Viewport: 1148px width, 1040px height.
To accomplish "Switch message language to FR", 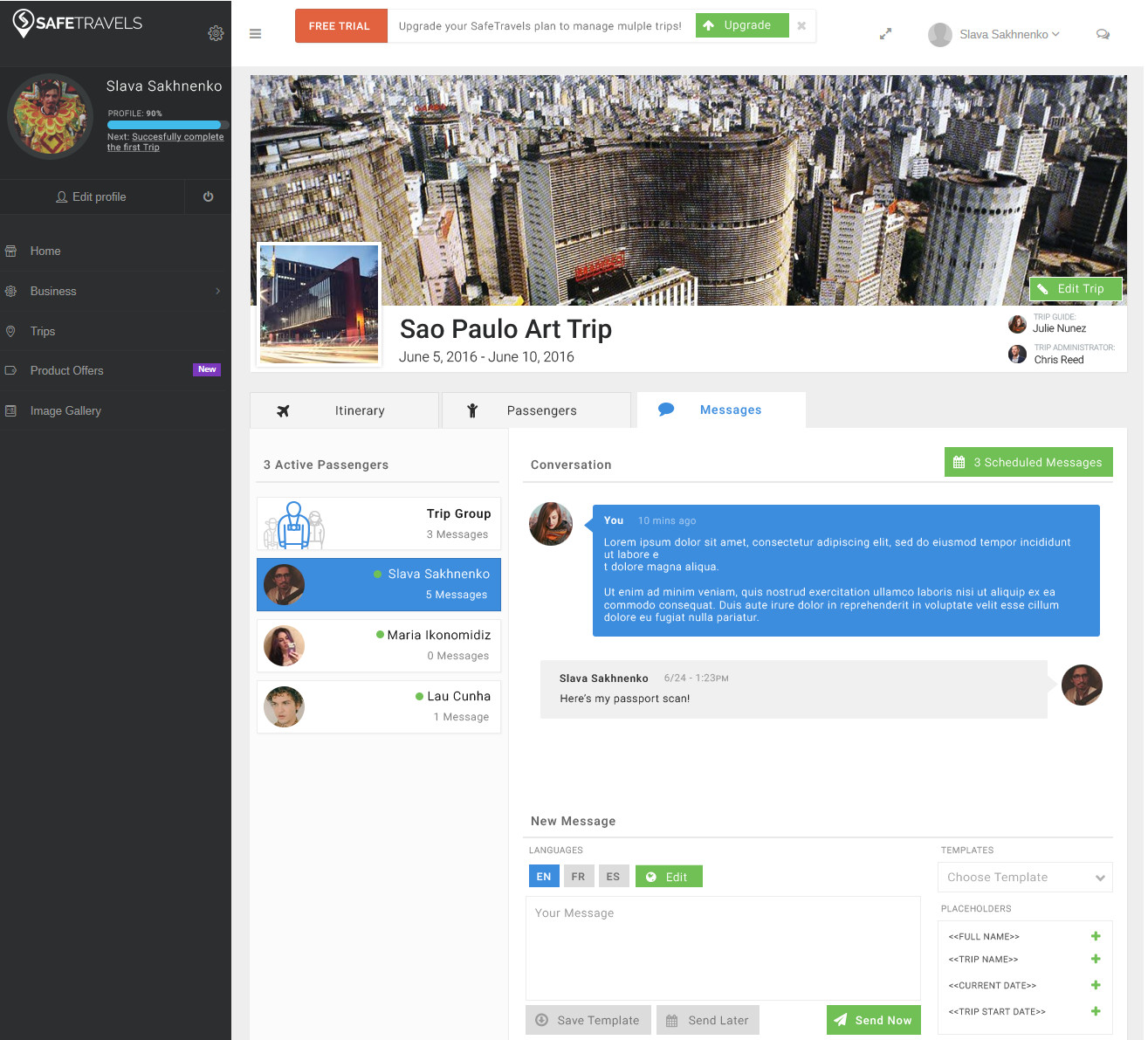I will pos(579,877).
